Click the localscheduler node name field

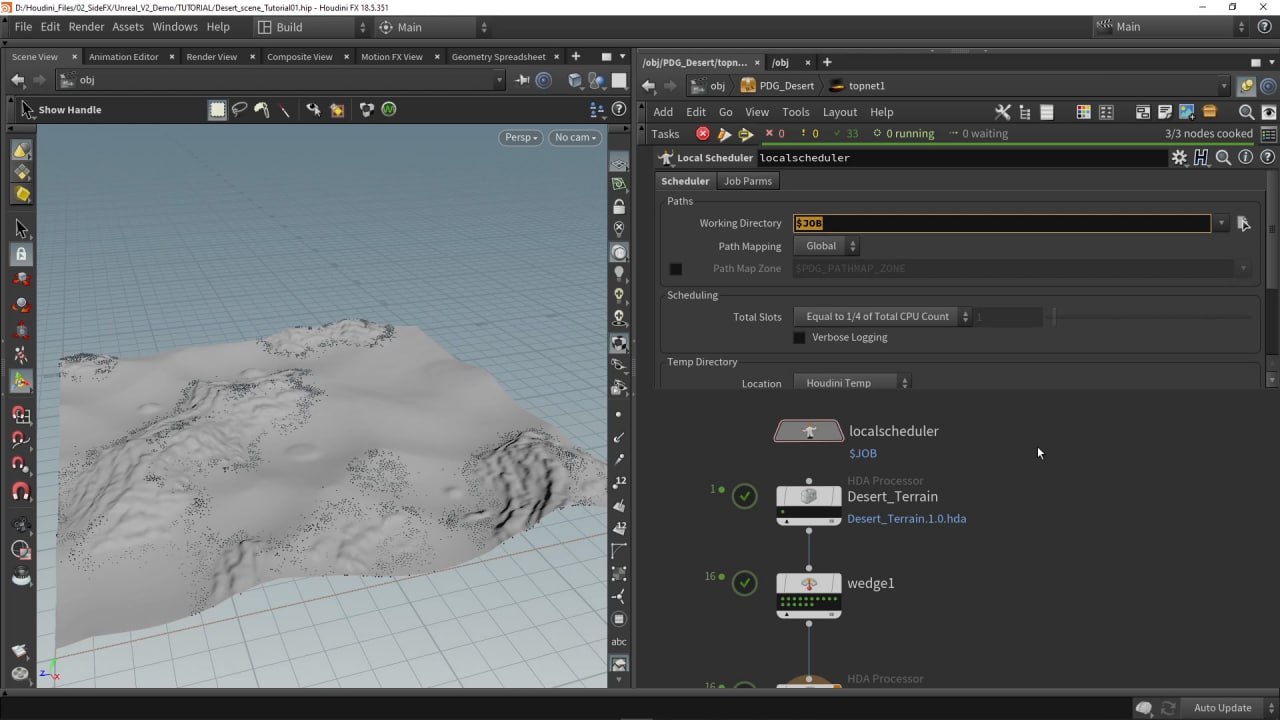click(x=962, y=158)
